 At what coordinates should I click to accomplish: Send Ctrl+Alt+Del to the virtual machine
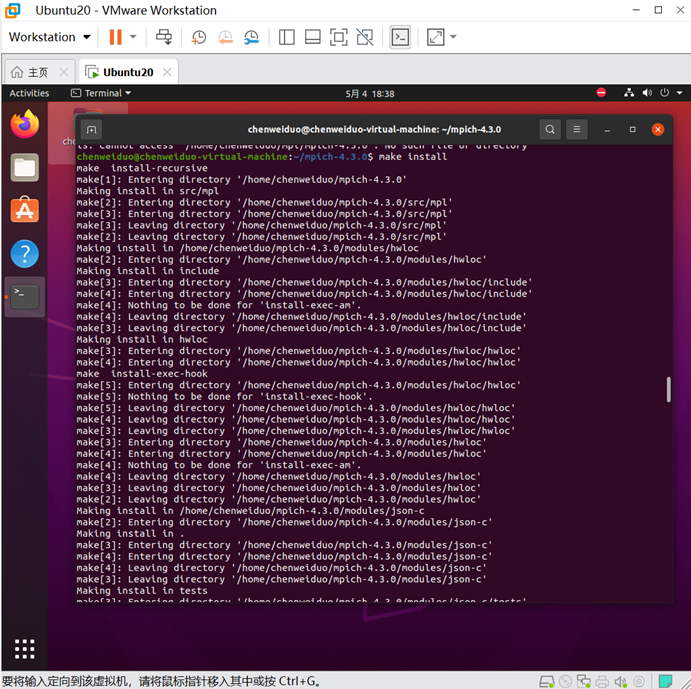point(164,37)
